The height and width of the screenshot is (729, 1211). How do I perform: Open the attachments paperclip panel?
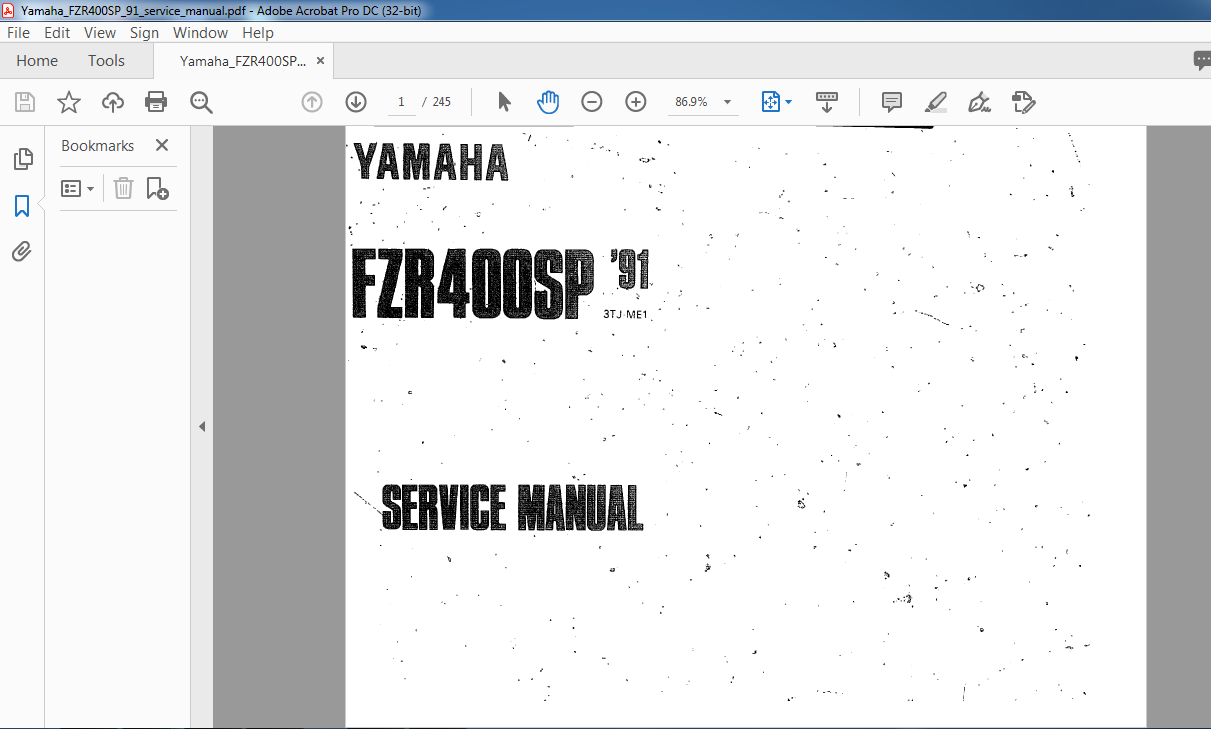tap(22, 252)
